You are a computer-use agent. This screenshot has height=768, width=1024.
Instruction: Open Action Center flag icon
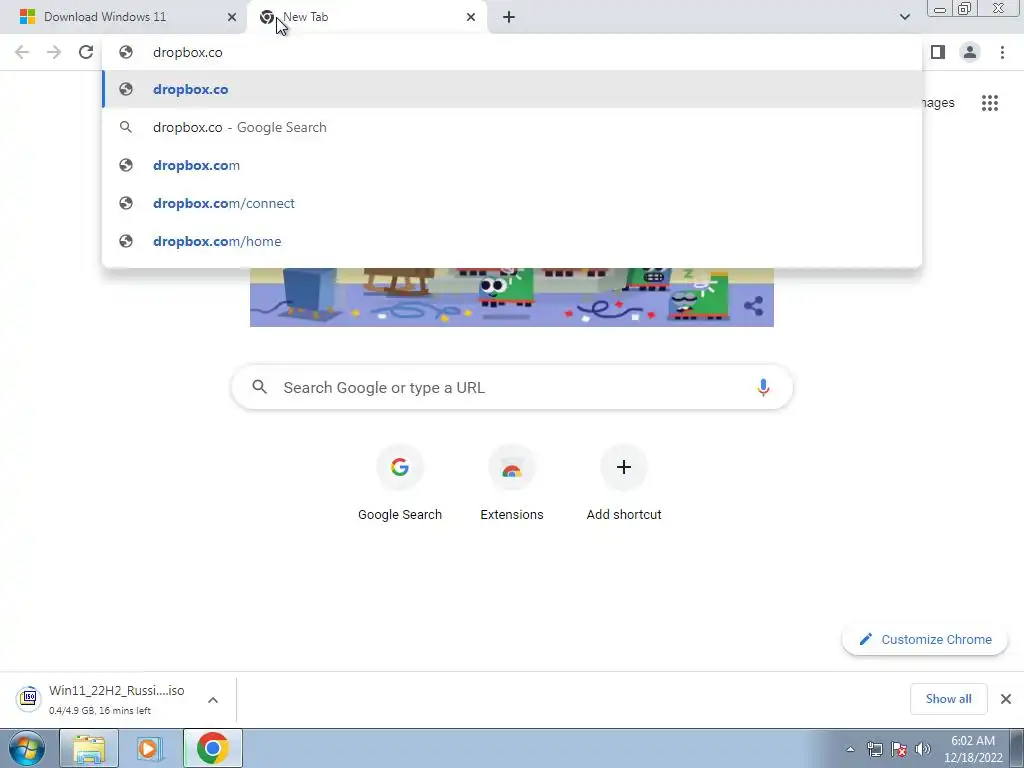pyautogui.click(x=899, y=749)
